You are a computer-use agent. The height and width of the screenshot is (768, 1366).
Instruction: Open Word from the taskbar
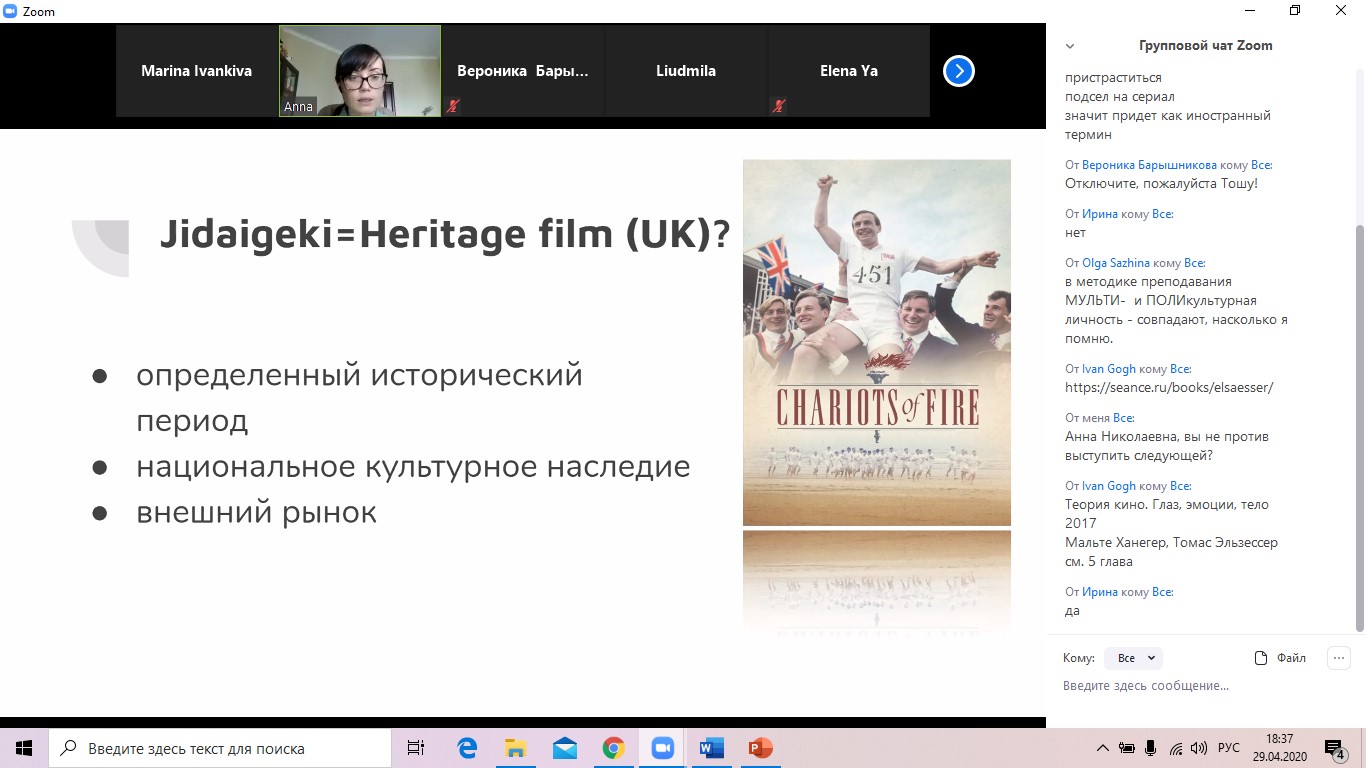pos(711,748)
